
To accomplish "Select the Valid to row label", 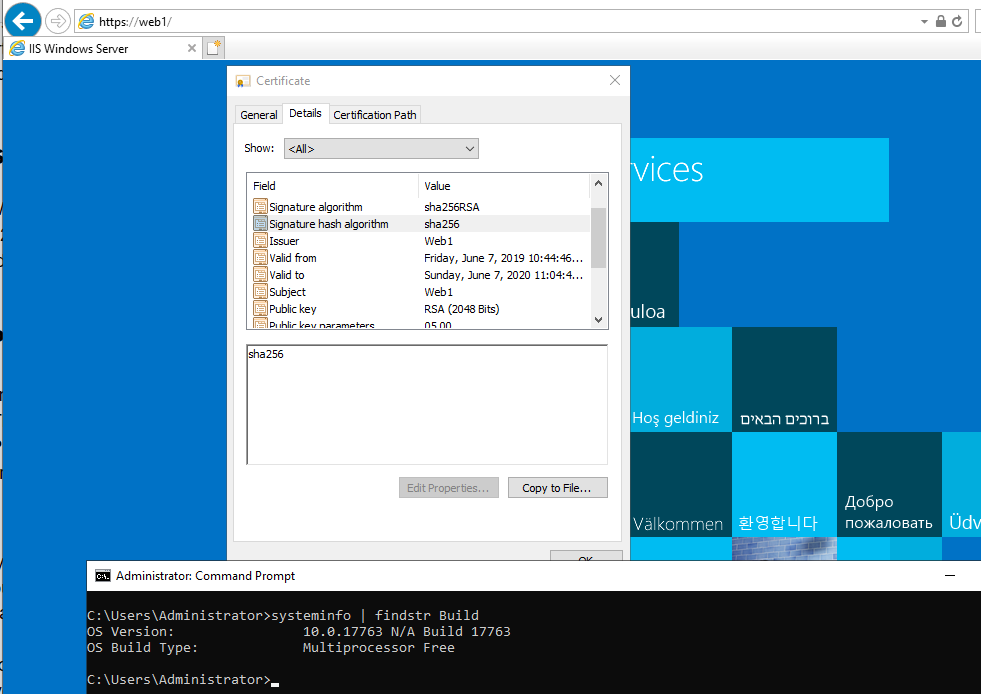I will click(287, 275).
